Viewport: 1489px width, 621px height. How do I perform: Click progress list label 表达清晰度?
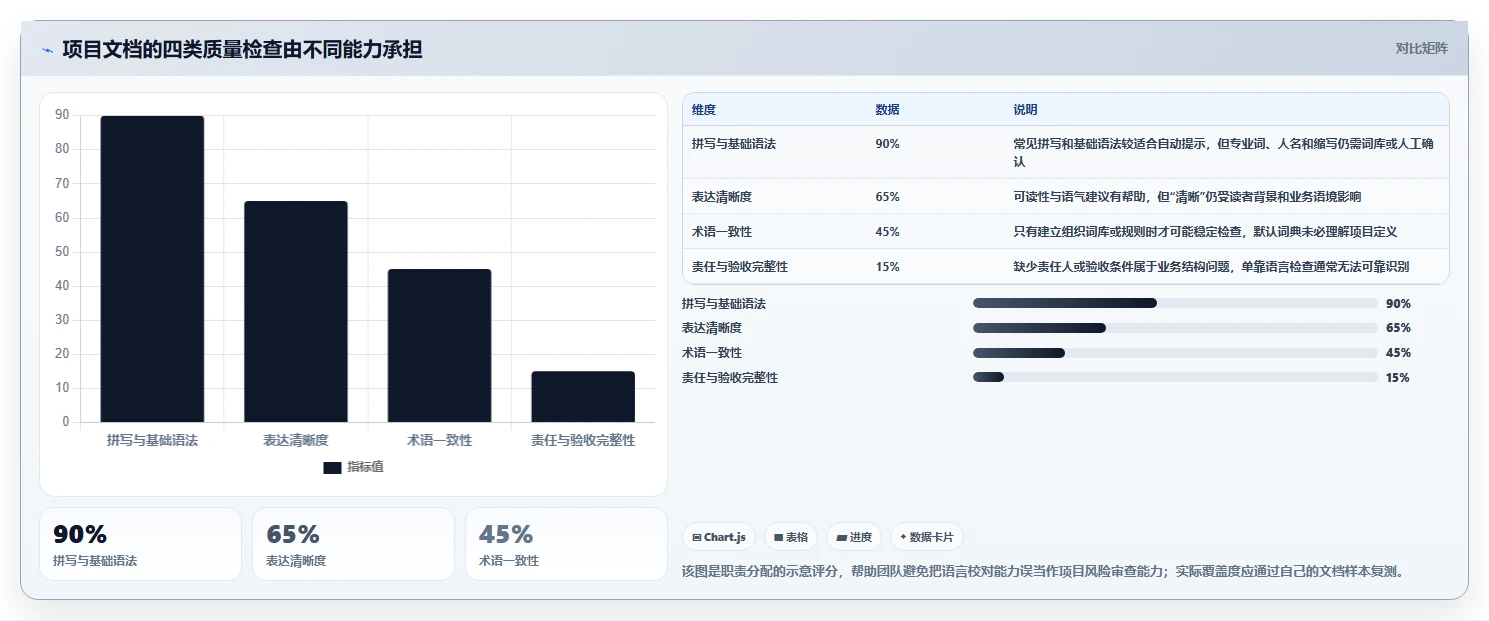pos(712,328)
